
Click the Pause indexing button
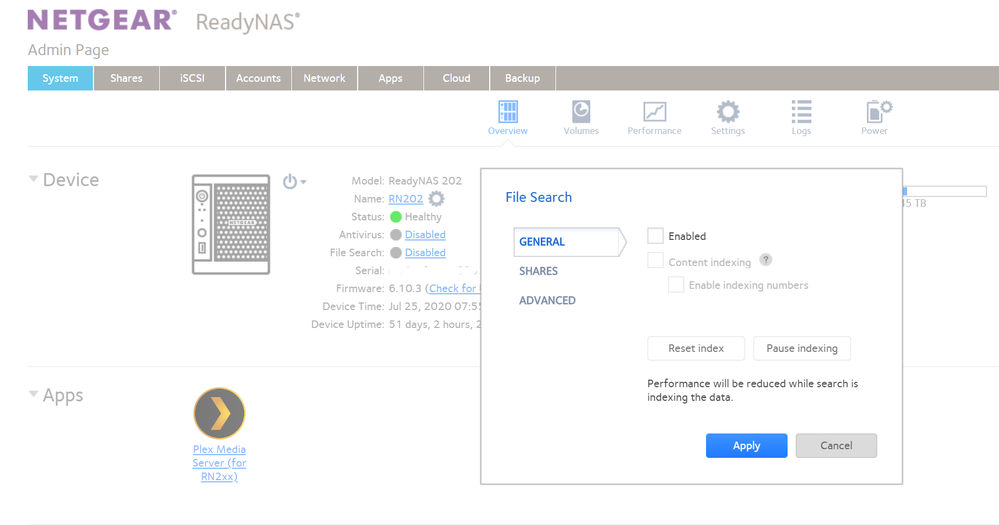[801, 349]
